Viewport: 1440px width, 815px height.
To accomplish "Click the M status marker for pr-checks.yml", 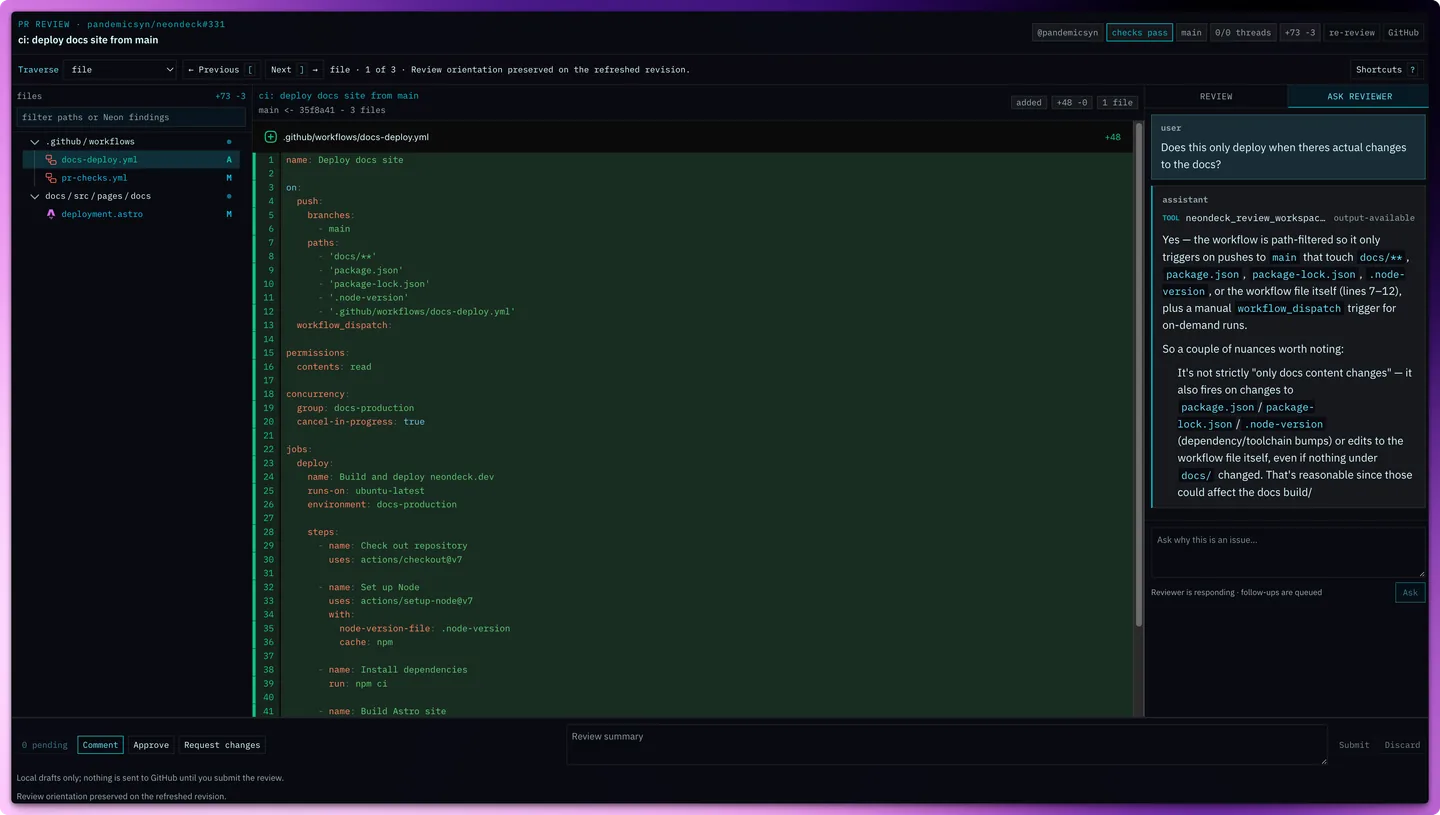I will pos(229,178).
